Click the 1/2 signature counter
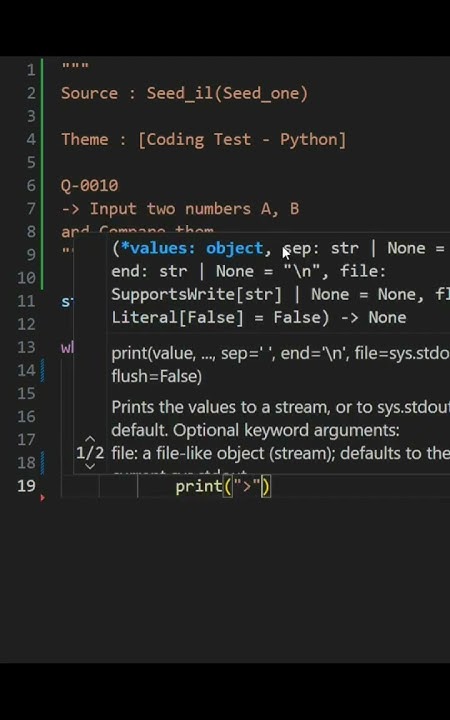The image size is (450, 720). pyautogui.click(x=90, y=453)
